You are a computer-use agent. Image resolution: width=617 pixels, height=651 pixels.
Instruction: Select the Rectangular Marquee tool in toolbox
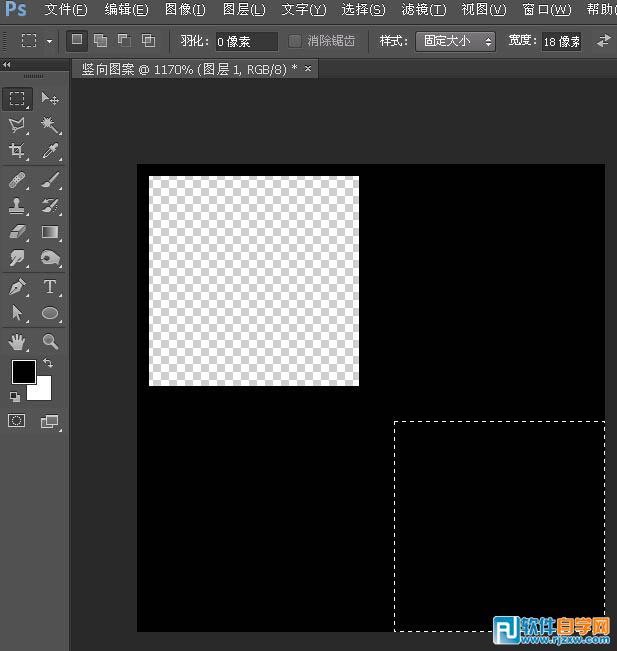pyautogui.click(x=17, y=99)
